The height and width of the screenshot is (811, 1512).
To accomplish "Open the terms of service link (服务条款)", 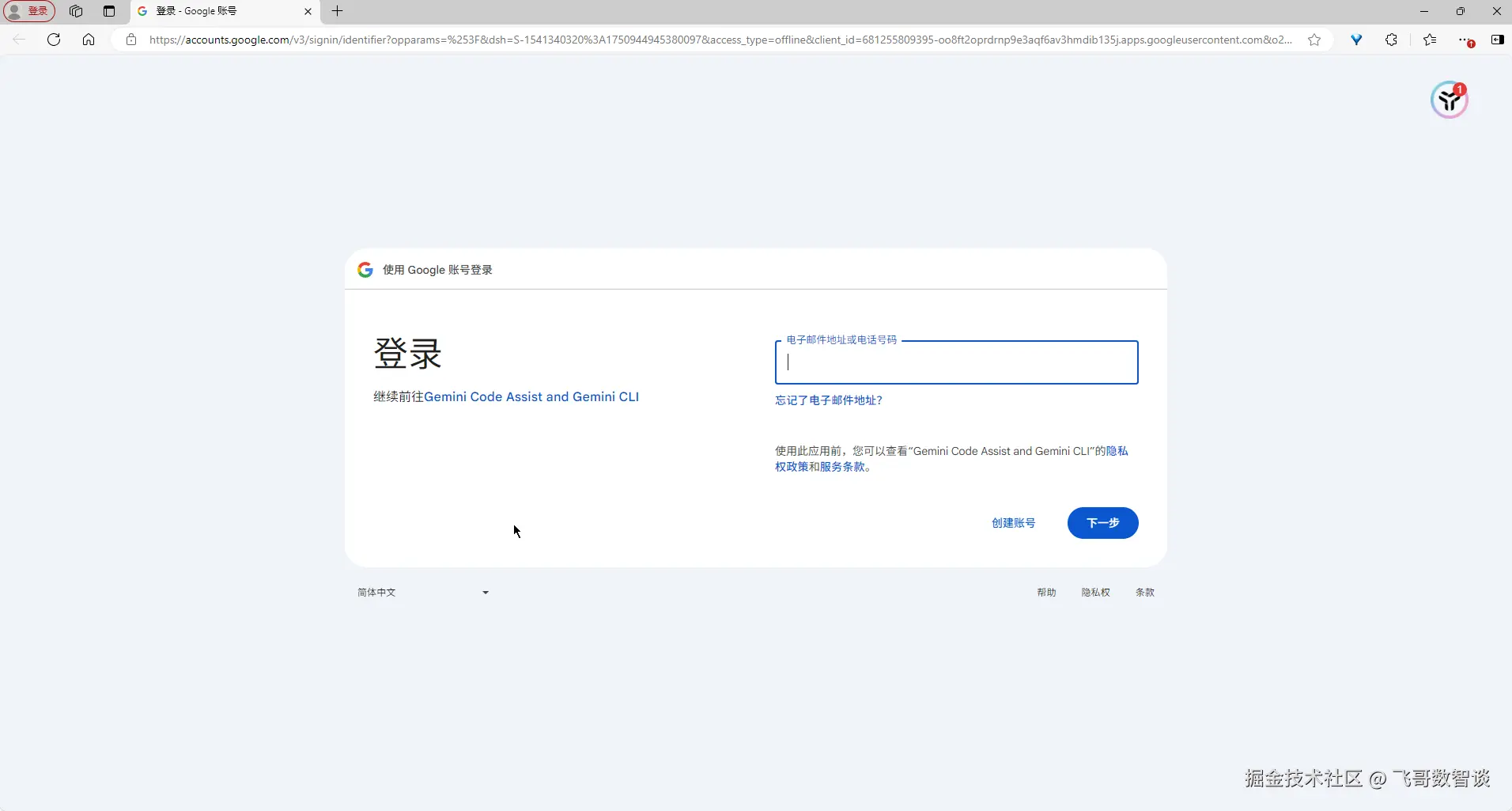I will click(x=842, y=467).
